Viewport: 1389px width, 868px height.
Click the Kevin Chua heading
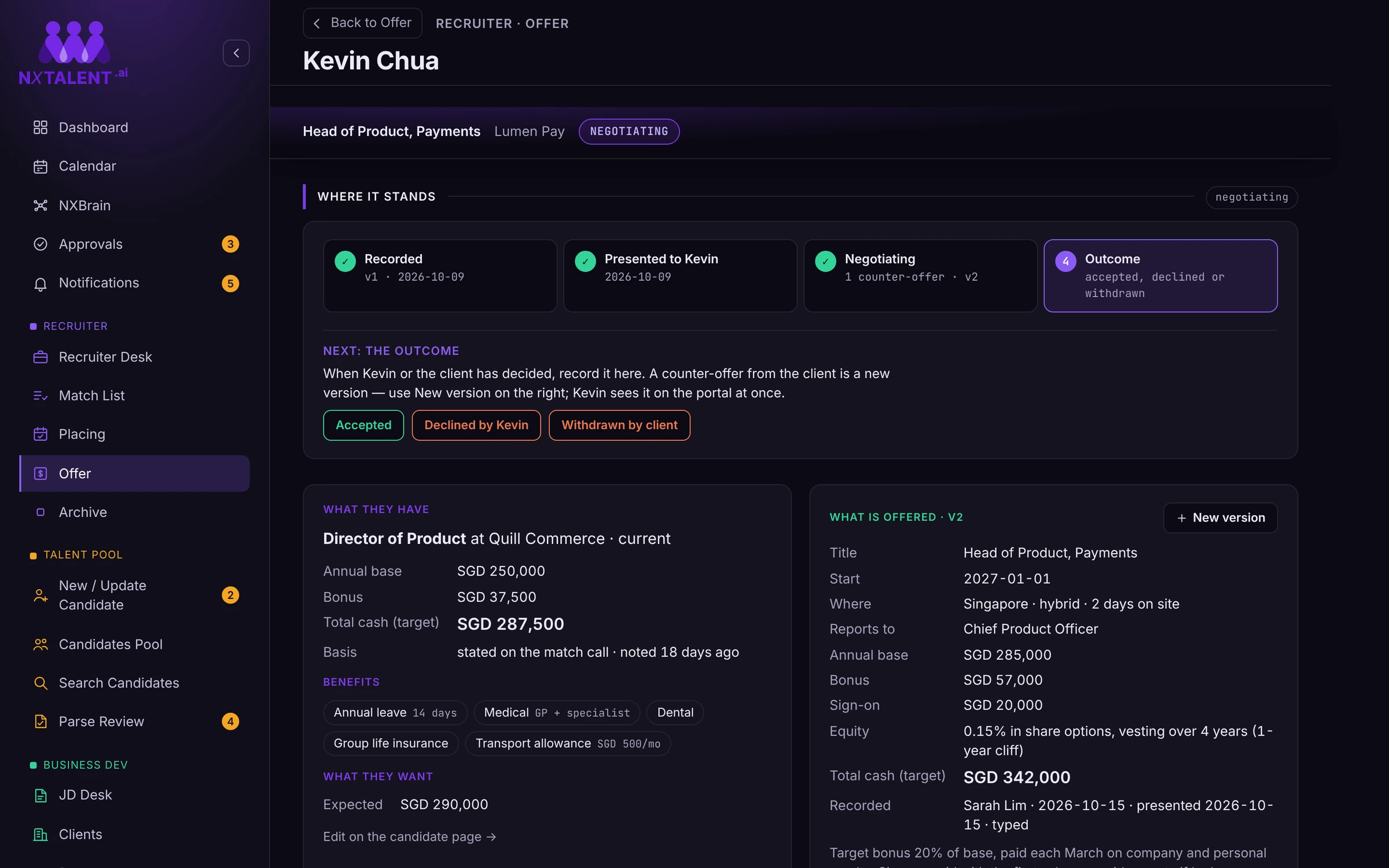(371, 61)
